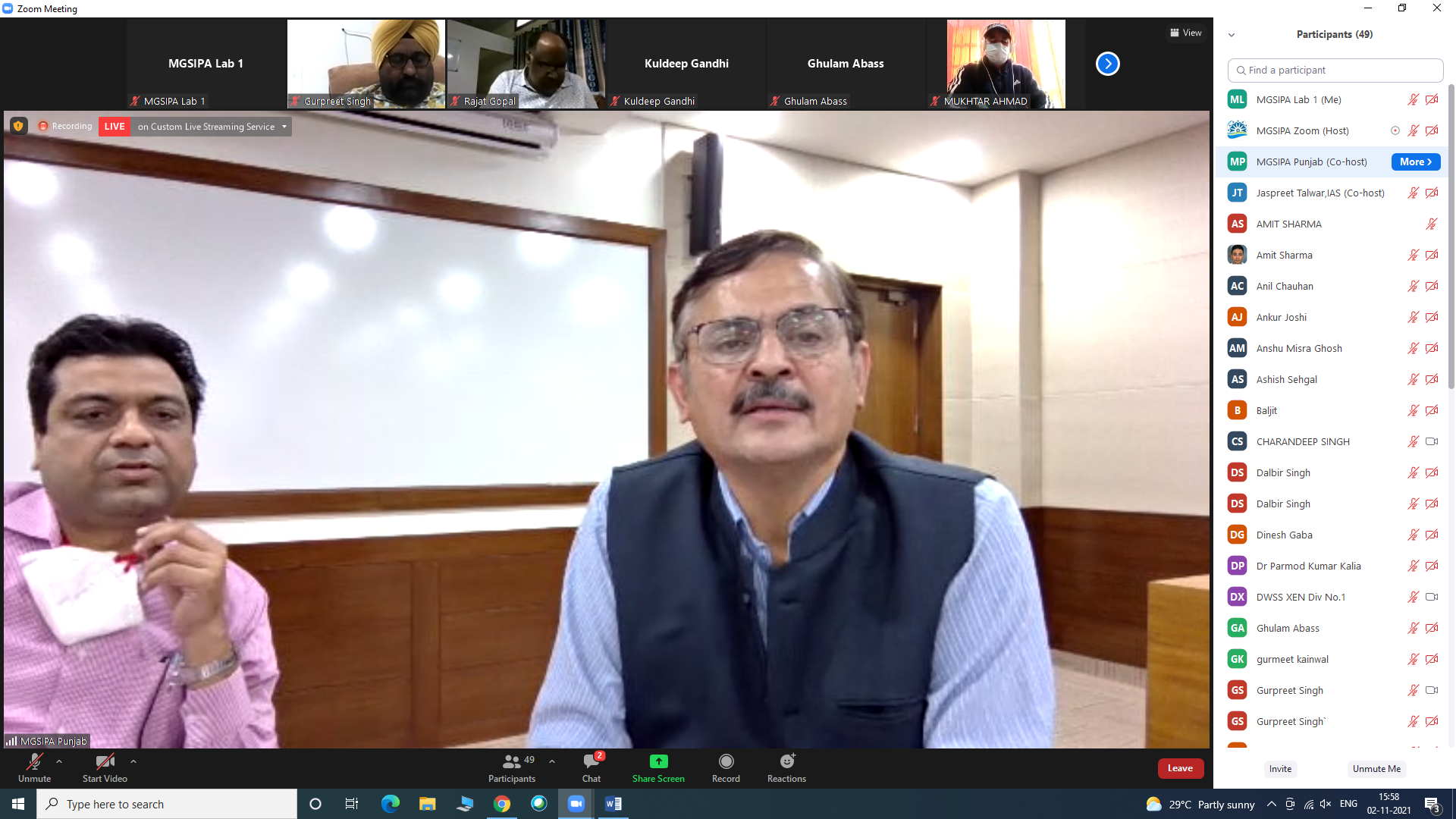Click the Windows search box
Image resolution: width=1456 pixels, height=819 pixels.
[167, 804]
